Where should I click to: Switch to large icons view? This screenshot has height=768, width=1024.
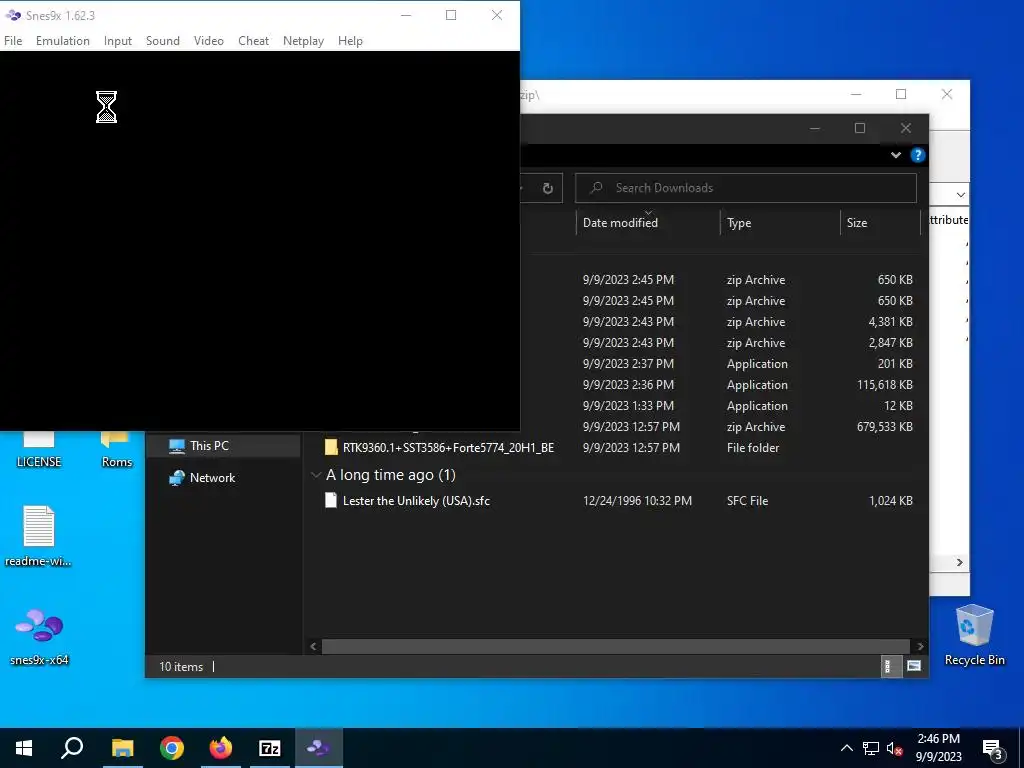point(914,666)
